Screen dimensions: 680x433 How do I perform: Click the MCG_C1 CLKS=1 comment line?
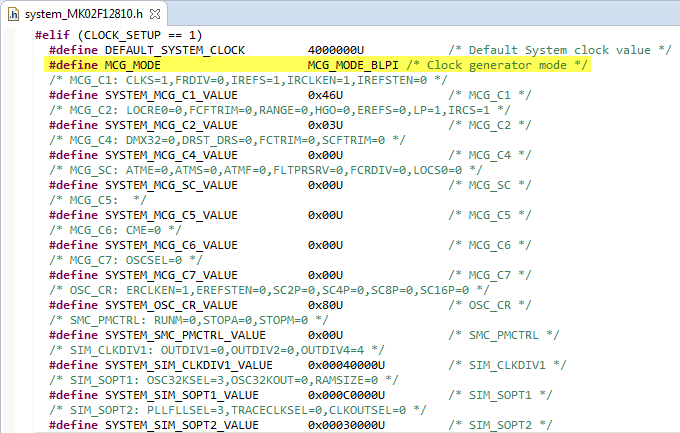pos(248,80)
